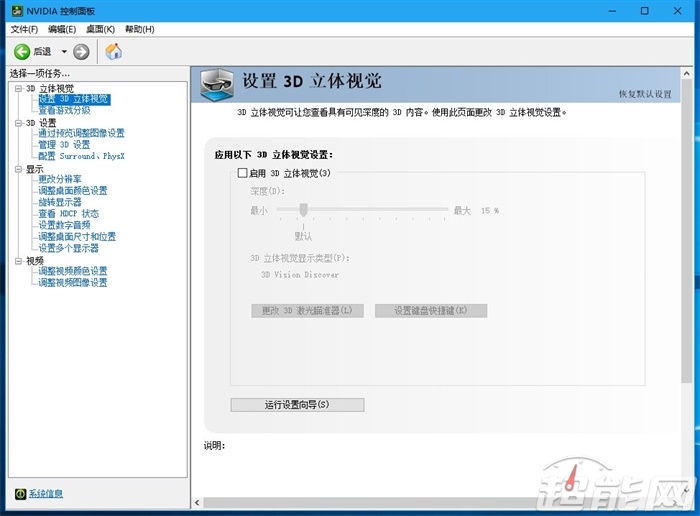Click the 运行设置向导(S) button
The image size is (700, 516).
(x=297, y=405)
